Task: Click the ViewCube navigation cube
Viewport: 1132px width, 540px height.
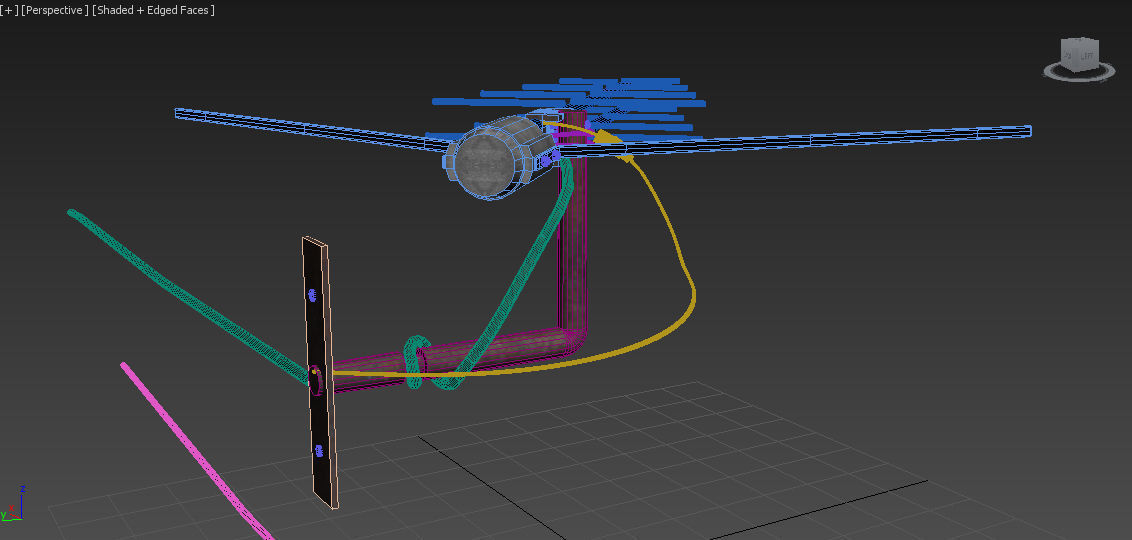Action: click(x=1079, y=53)
